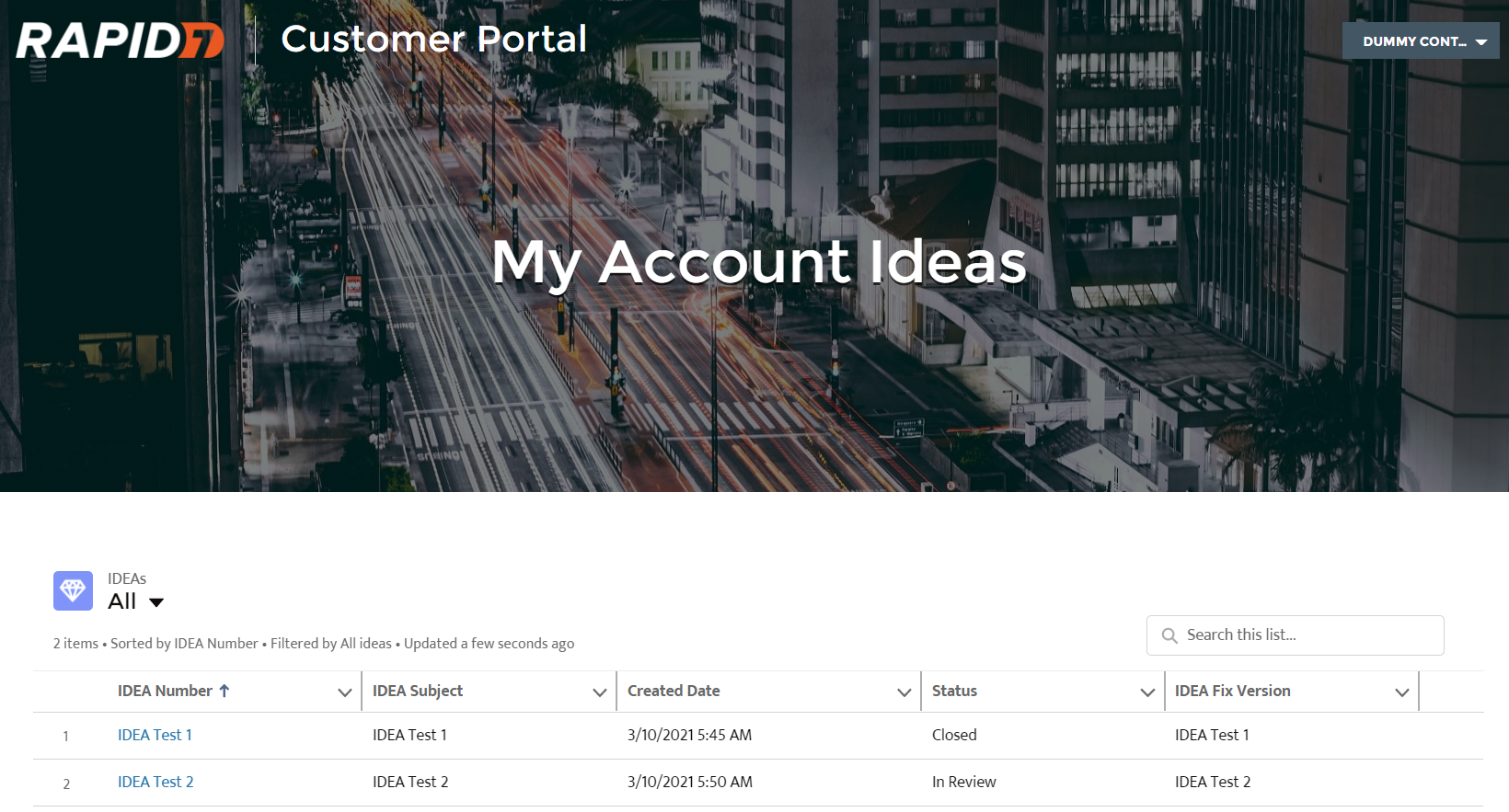
Task: Expand Status column actions chevron
Action: [1147, 692]
